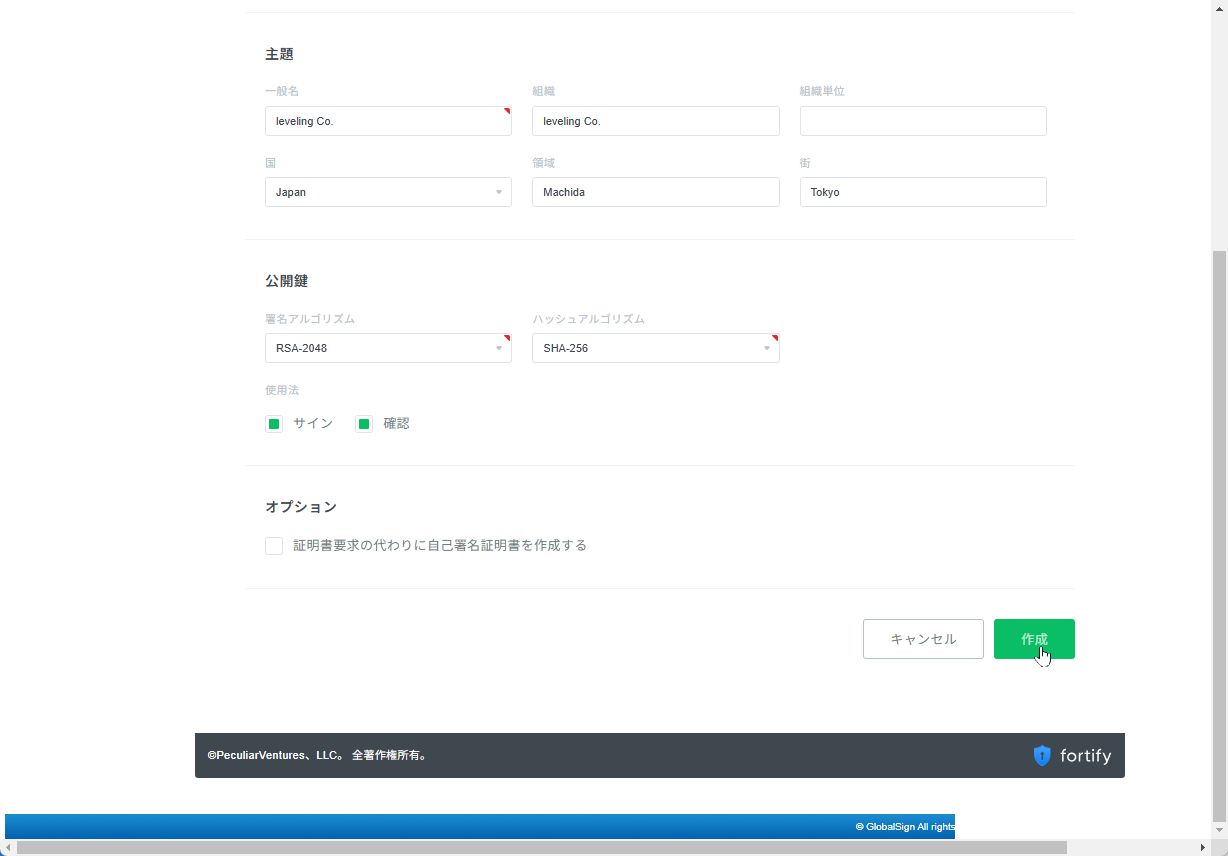Click the 街 field containing Tokyo
This screenshot has height=856, width=1228.
[923, 192]
